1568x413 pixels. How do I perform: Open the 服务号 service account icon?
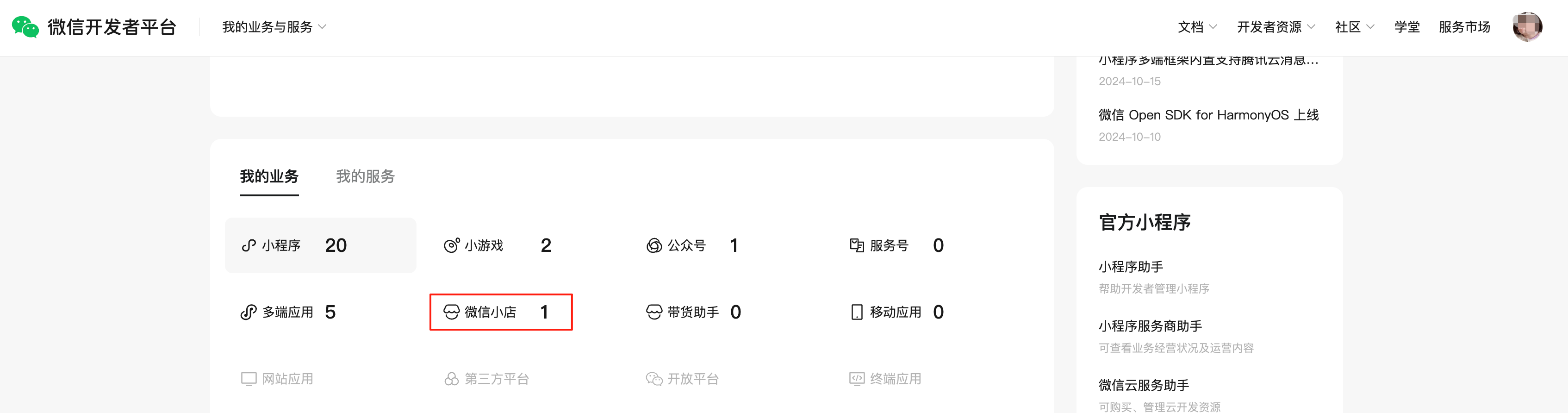point(857,245)
